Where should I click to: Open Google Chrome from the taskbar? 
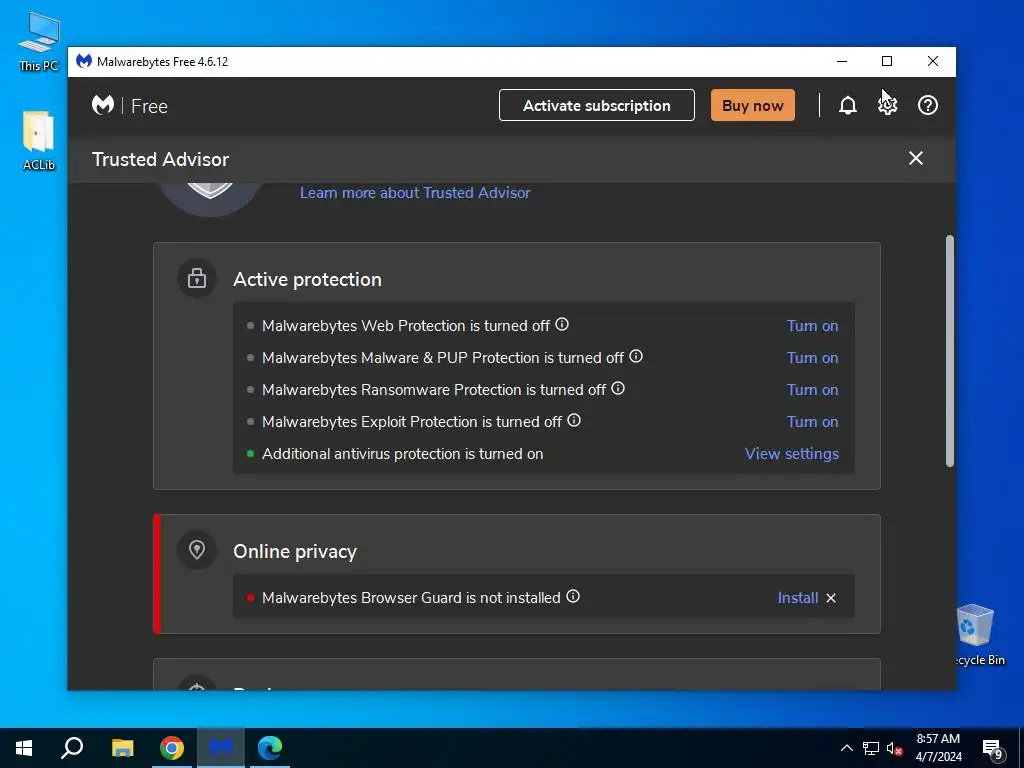coord(172,748)
